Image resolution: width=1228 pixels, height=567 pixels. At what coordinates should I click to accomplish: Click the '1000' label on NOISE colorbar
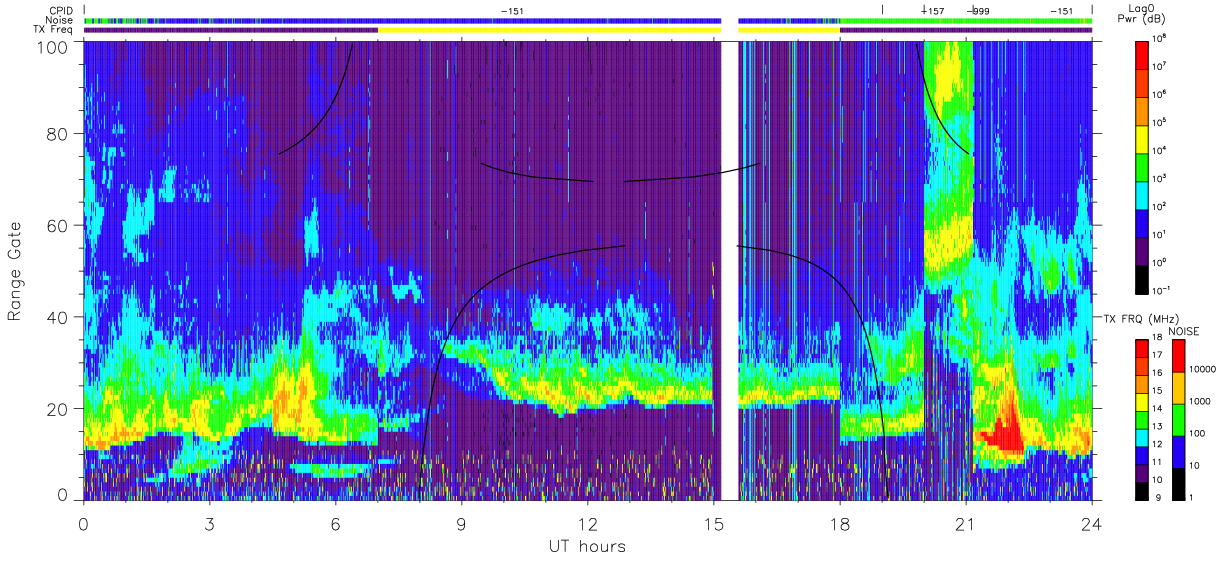click(x=1201, y=400)
